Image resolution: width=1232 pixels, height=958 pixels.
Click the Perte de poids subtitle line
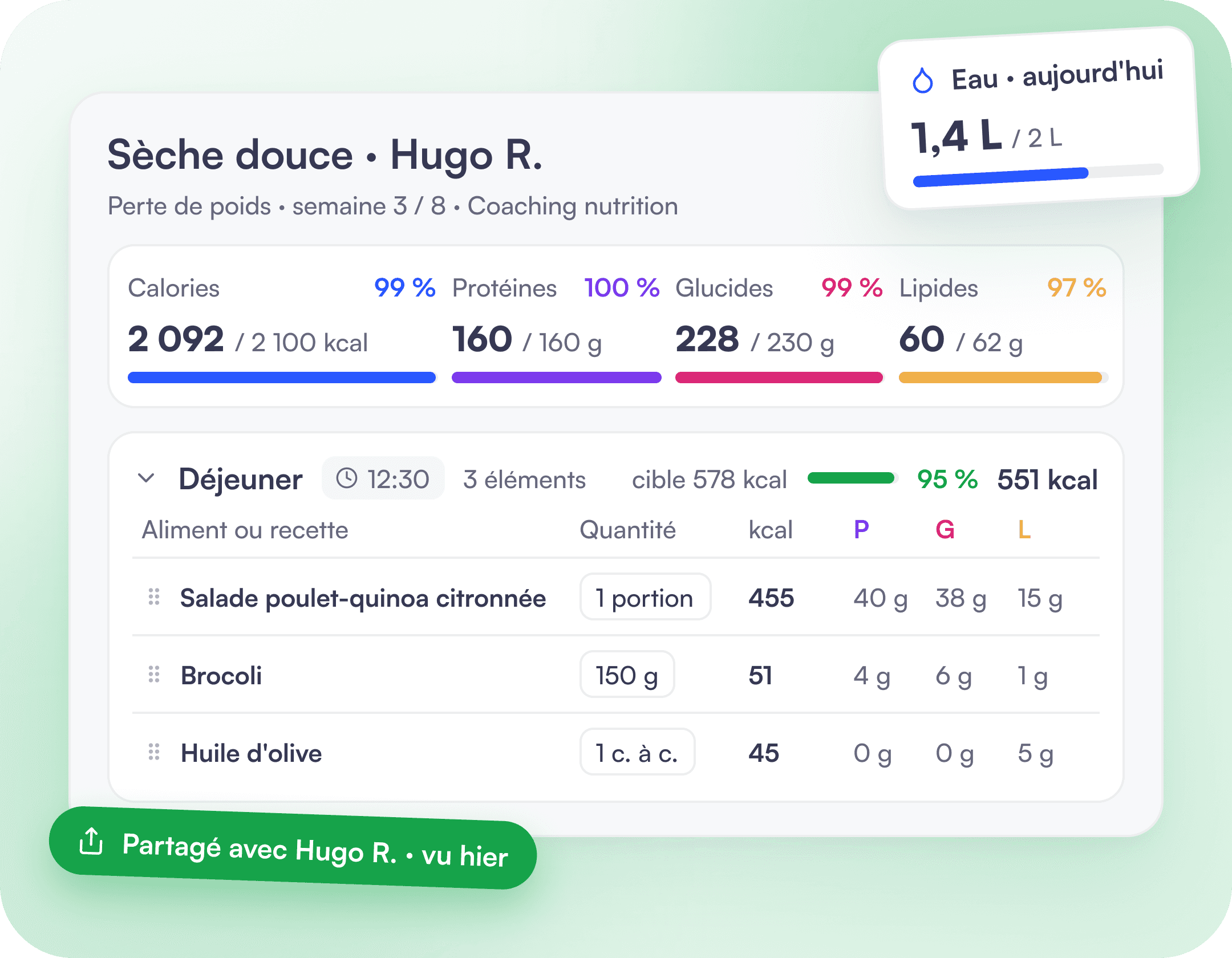click(x=393, y=206)
